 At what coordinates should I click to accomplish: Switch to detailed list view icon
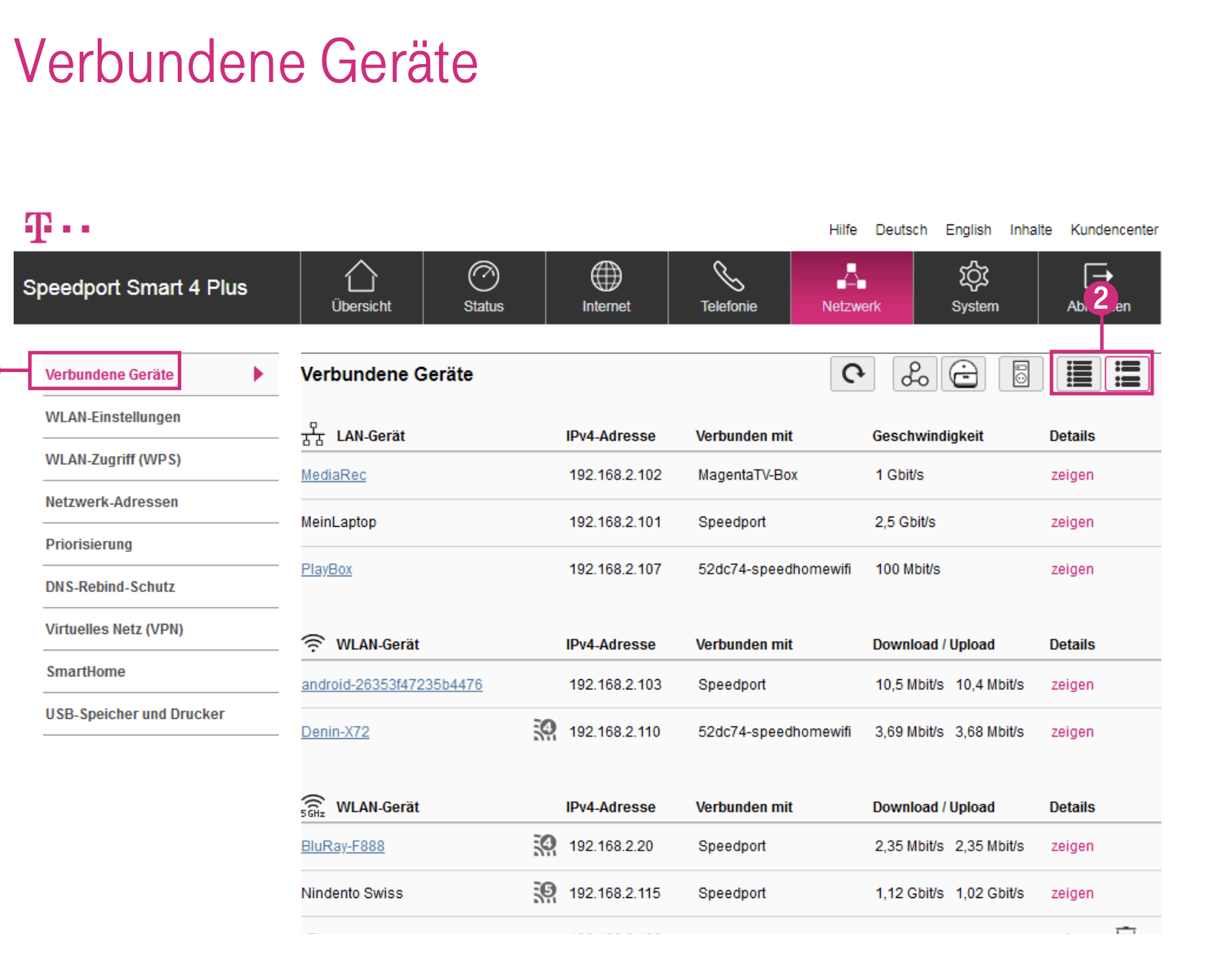click(x=1127, y=374)
